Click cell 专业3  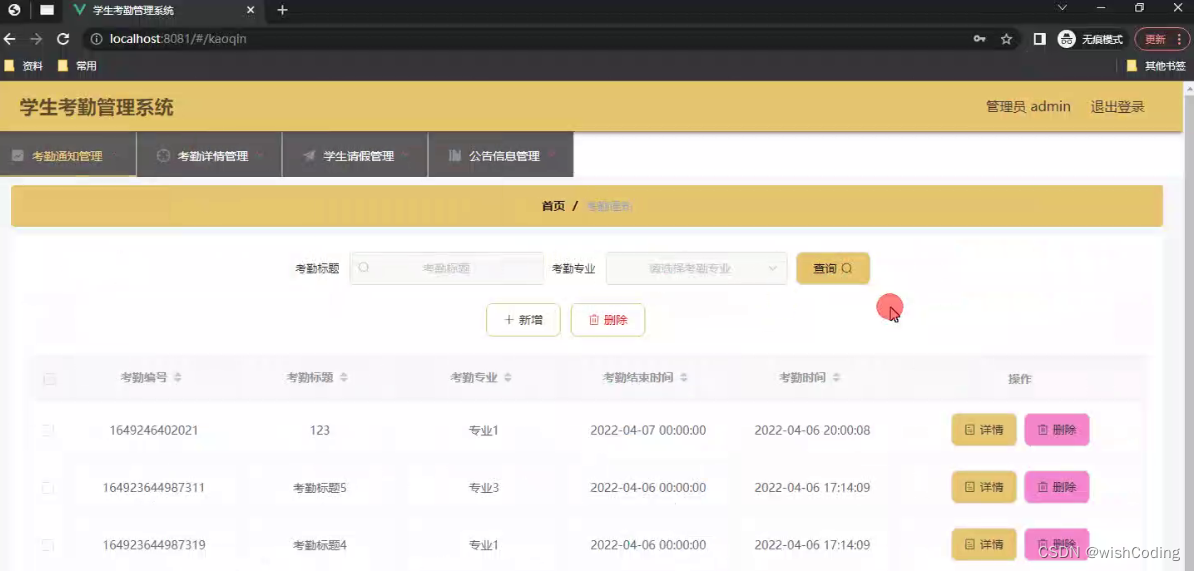(x=483, y=487)
